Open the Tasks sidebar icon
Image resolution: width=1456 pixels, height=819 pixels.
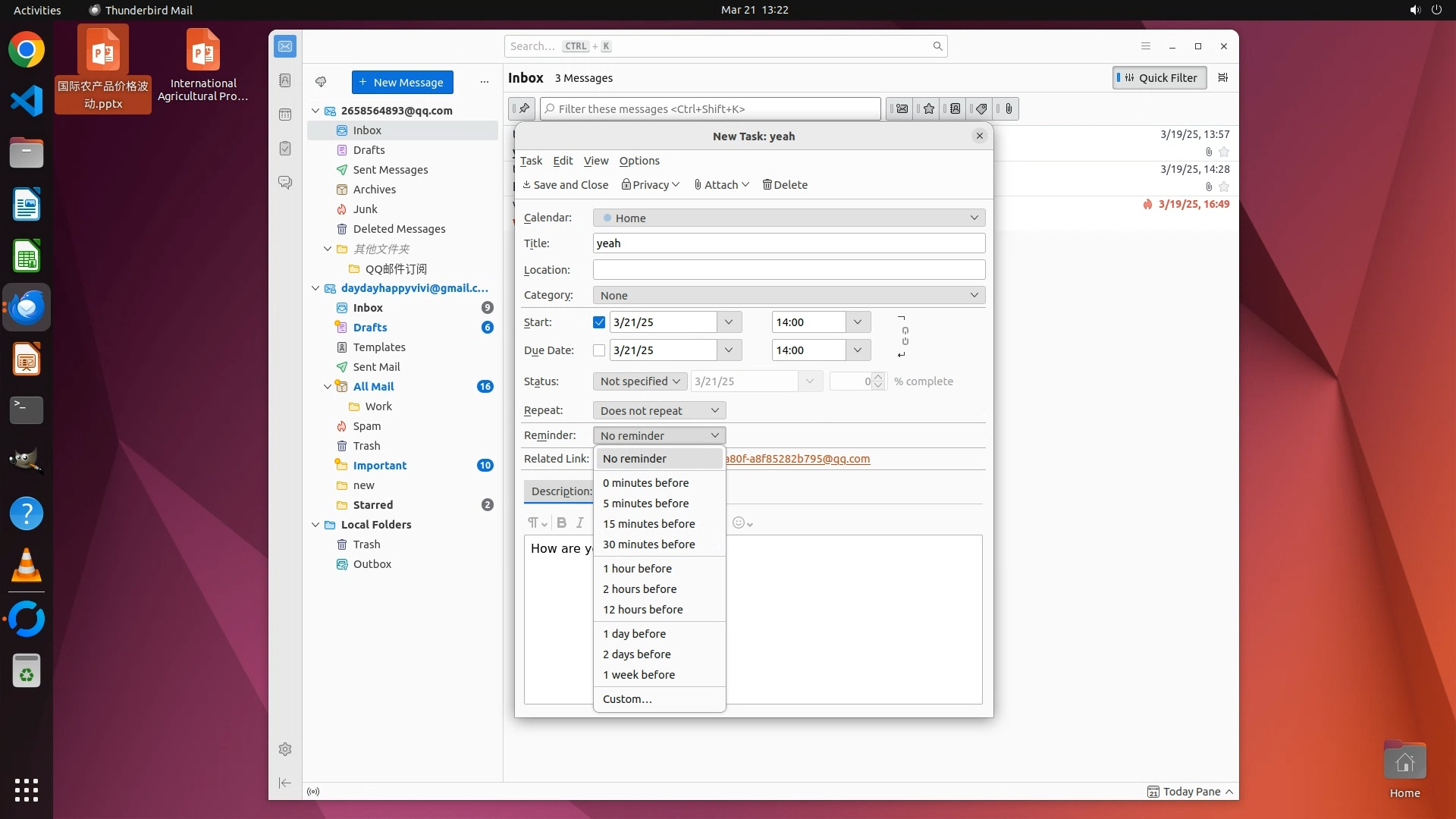click(x=285, y=149)
